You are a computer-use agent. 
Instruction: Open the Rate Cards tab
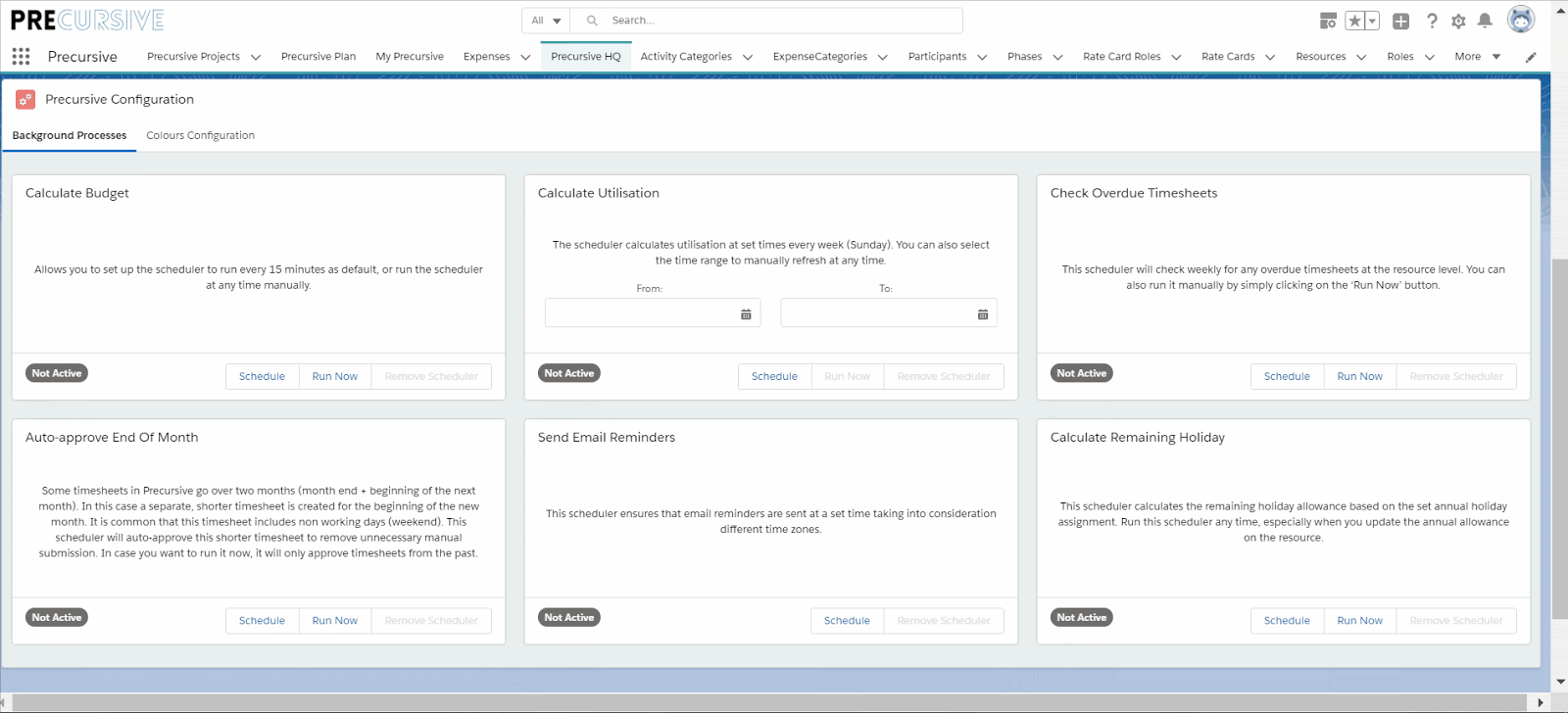(1228, 57)
